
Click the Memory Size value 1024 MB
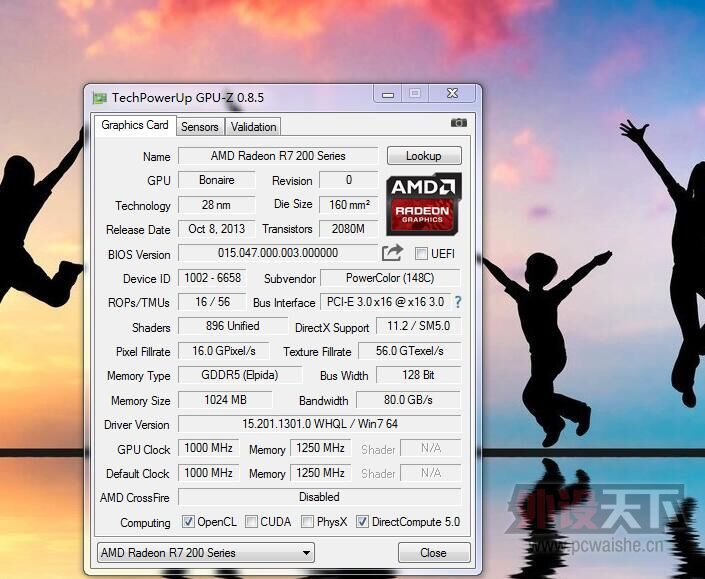tap(225, 400)
